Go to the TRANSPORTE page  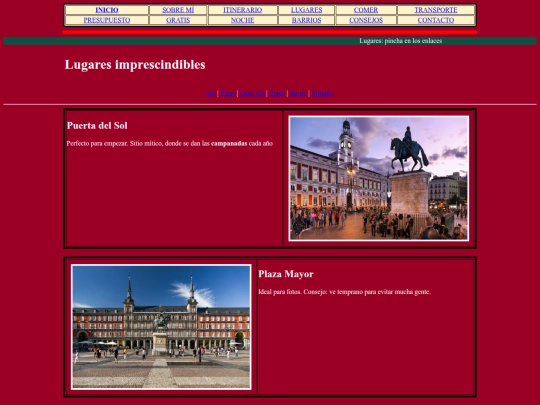[436, 10]
